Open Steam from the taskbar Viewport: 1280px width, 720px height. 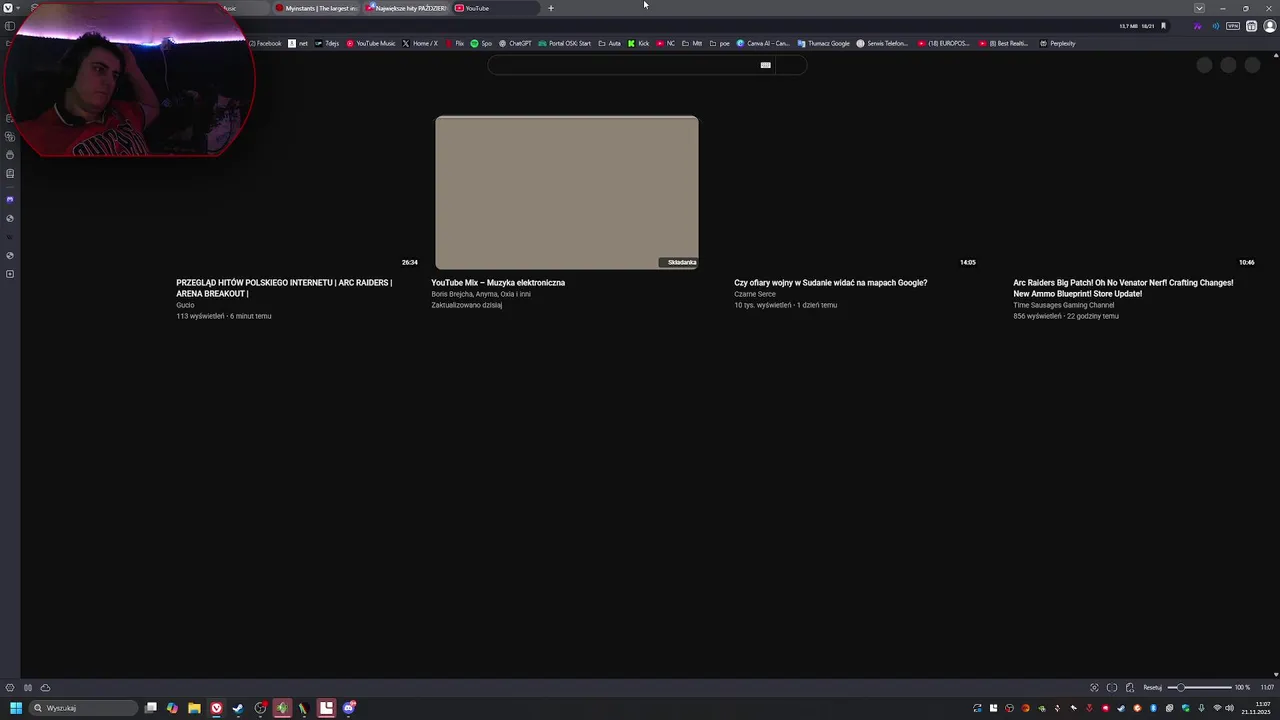point(238,708)
